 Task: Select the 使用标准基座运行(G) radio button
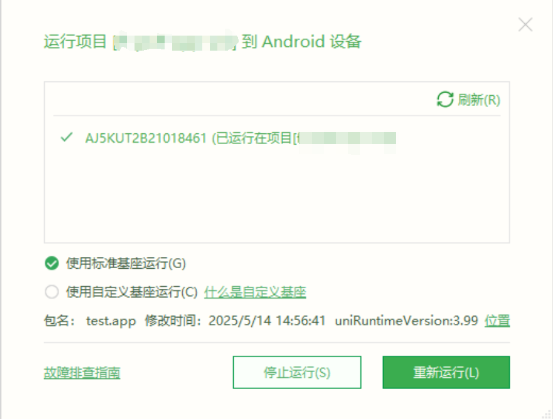click(x=52, y=263)
